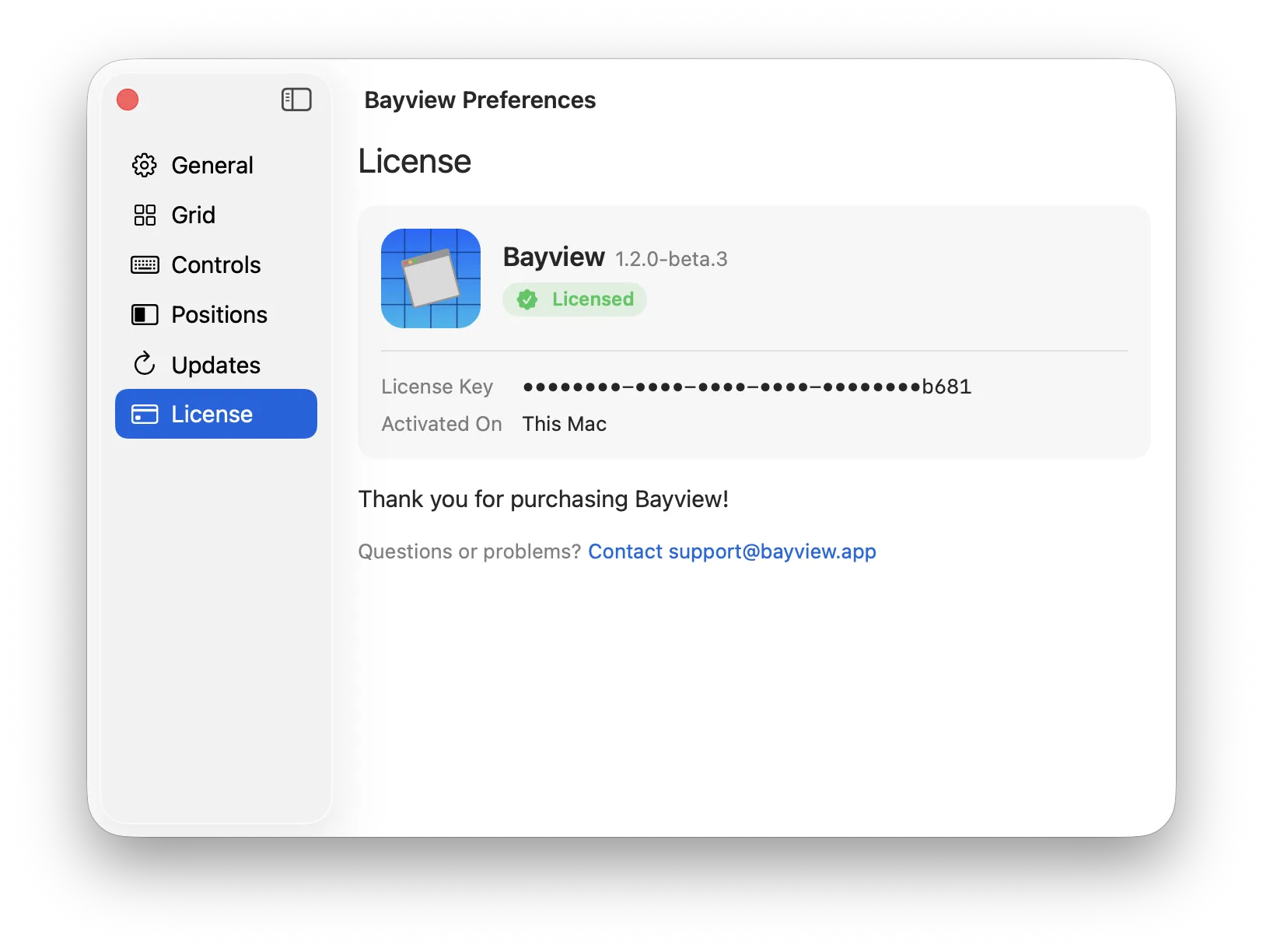The image size is (1263, 952).
Task: Show the Positions section
Action: (216, 314)
